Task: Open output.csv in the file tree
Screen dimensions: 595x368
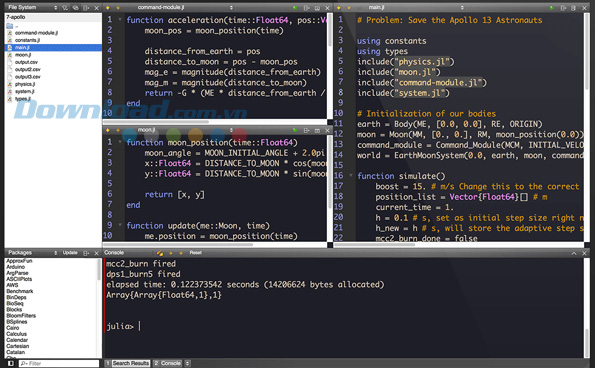Action: pos(54,62)
